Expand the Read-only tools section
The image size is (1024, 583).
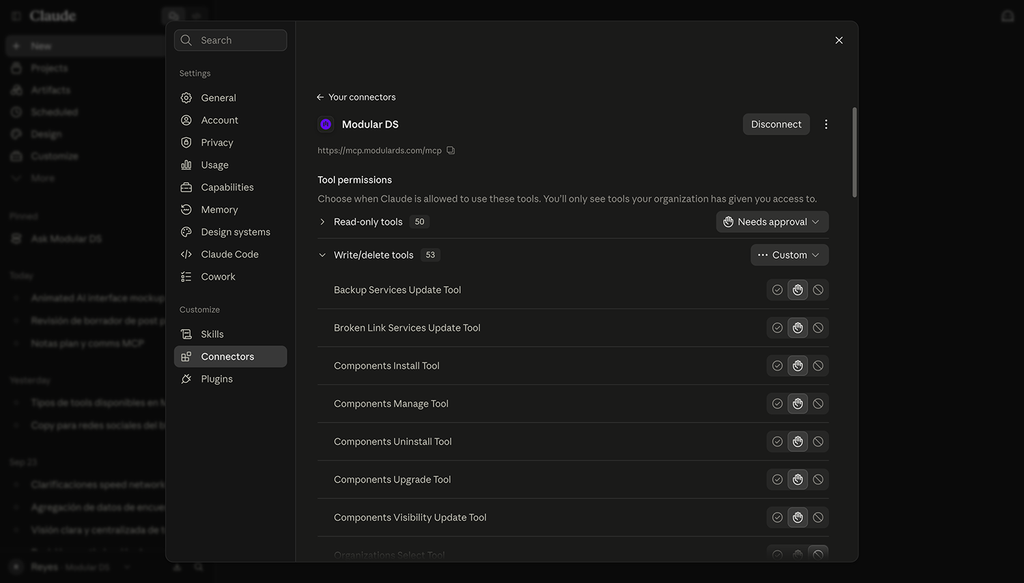point(322,222)
